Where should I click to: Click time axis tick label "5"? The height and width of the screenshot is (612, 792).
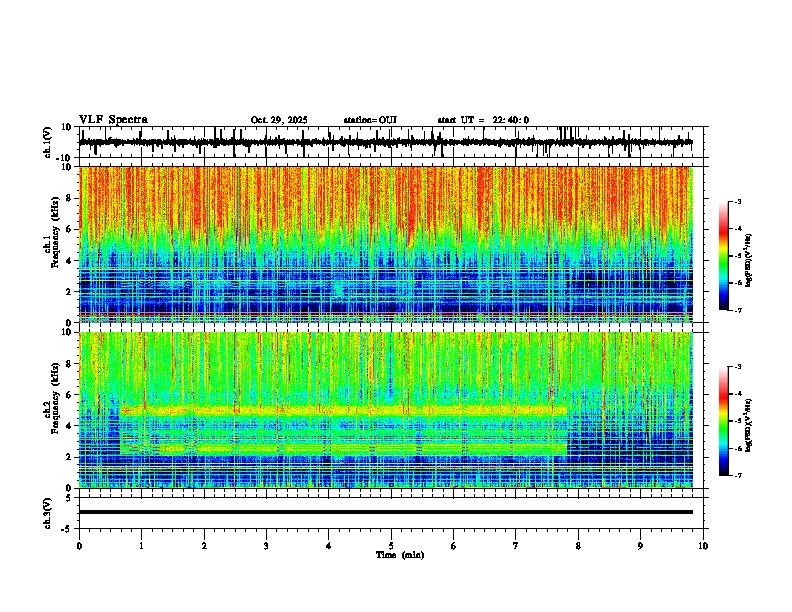point(391,546)
